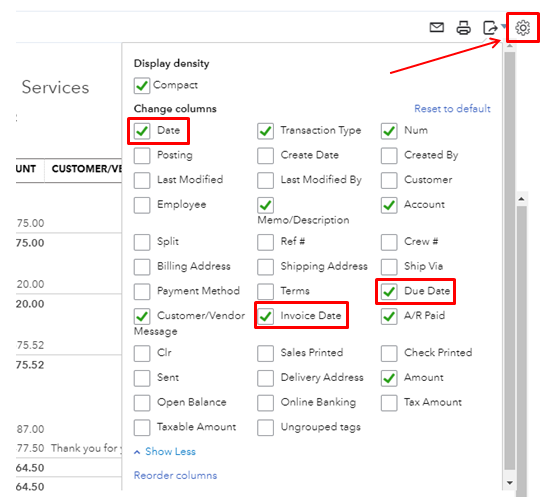Viewport: 543px width, 499px height.
Task: Uncheck the Compact display density checkbox
Action: pyautogui.click(x=142, y=86)
